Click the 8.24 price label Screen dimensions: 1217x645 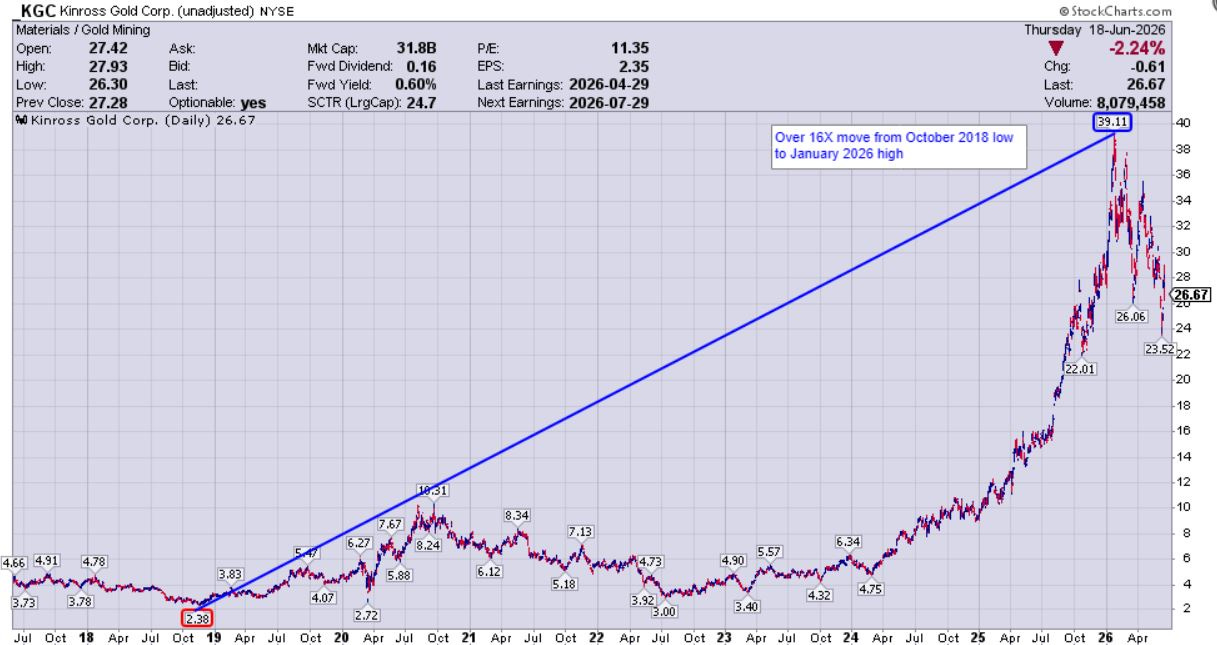pos(429,545)
